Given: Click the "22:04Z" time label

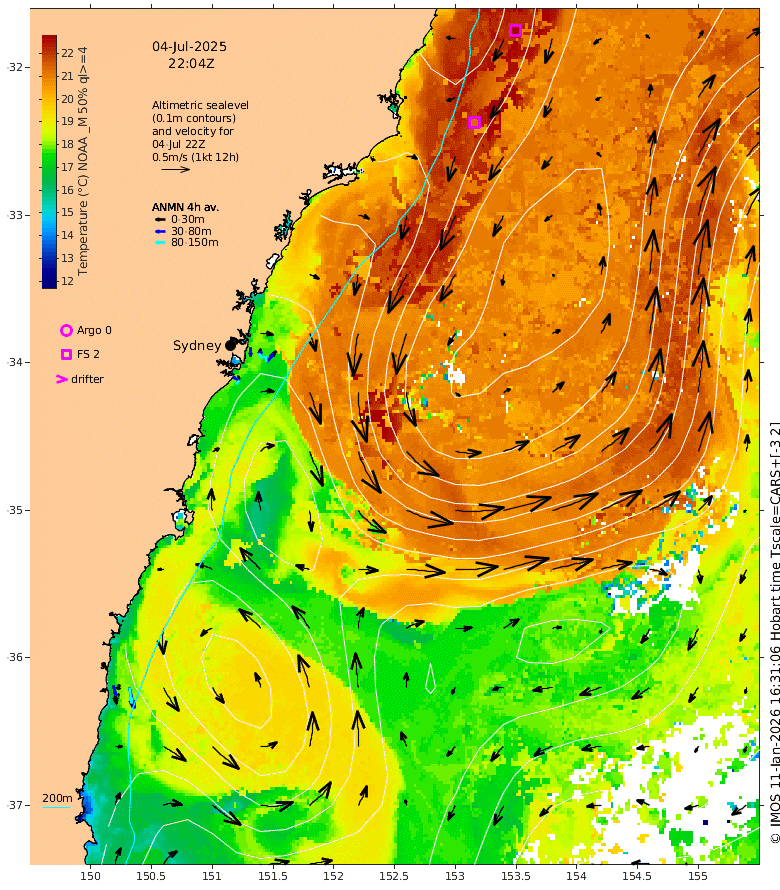Looking at the screenshot, I should point(191,64).
